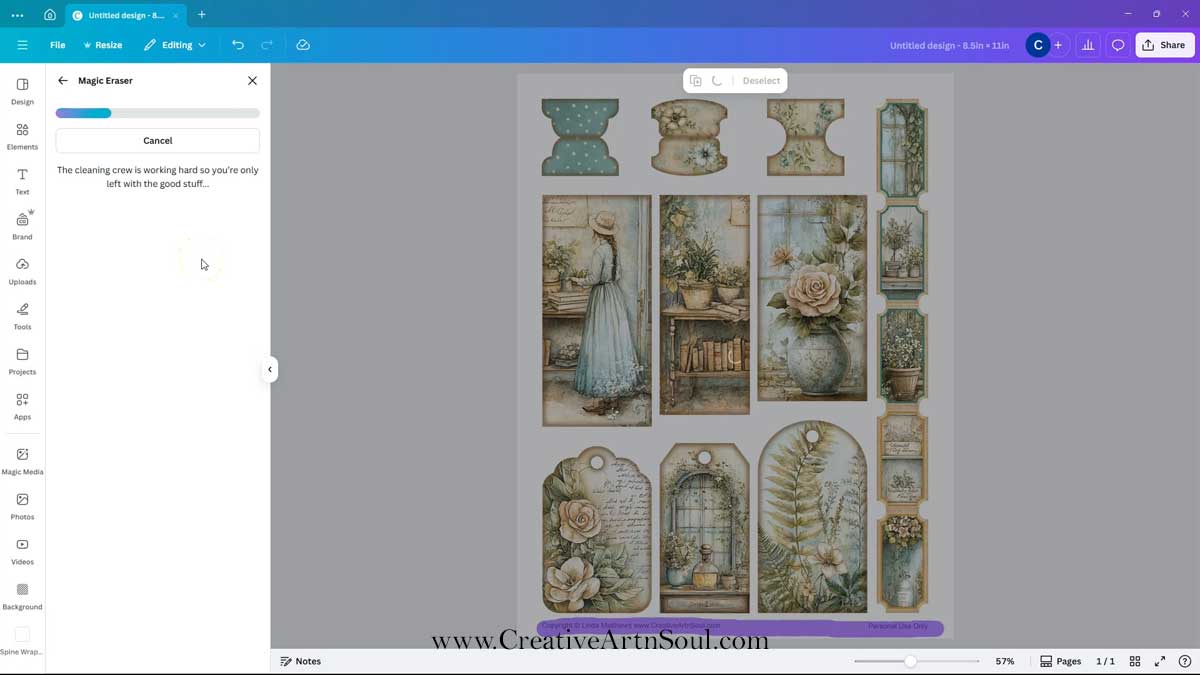Viewport: 1200px width, 675px height.
Task: Adjust the zoom slider handle
Action: [910, 661]
